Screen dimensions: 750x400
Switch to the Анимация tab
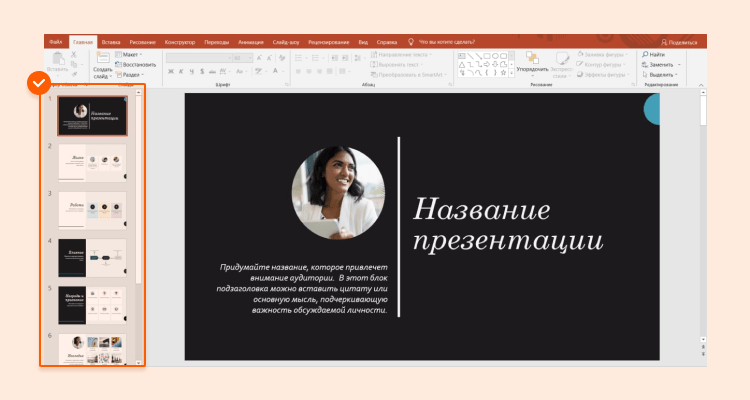click(x=251, y=42)
